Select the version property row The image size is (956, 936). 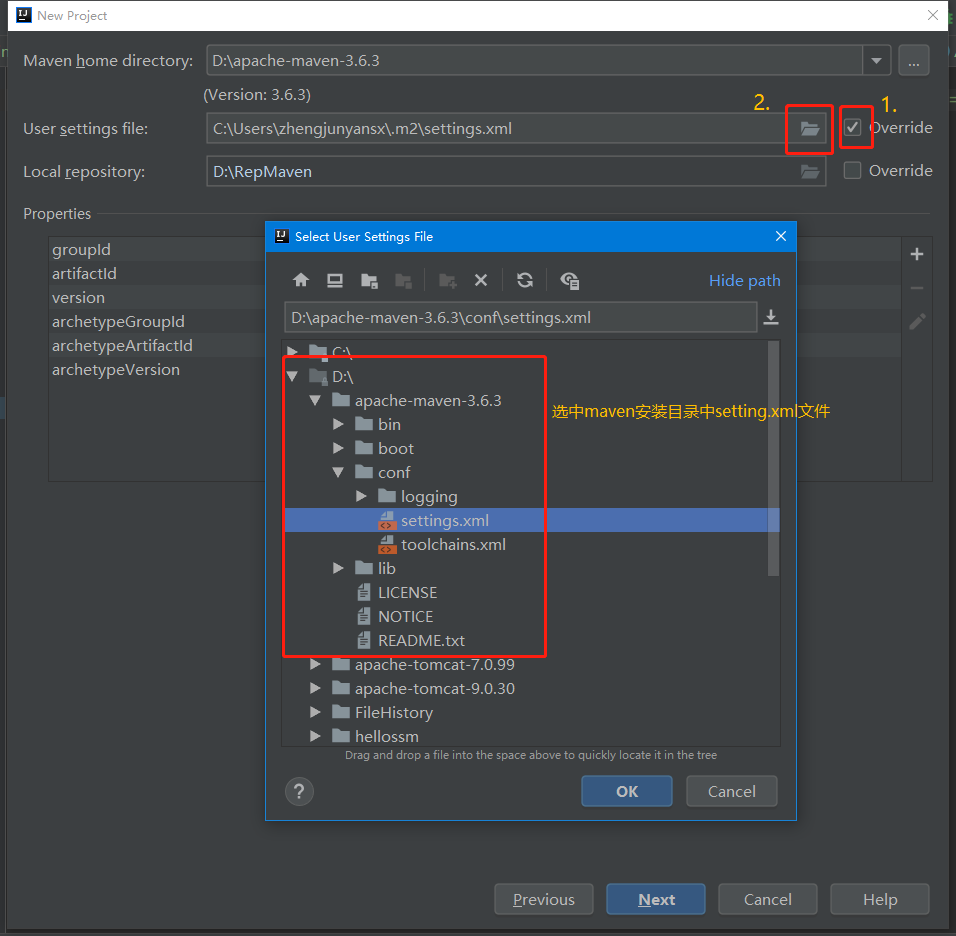coord(157,298)
